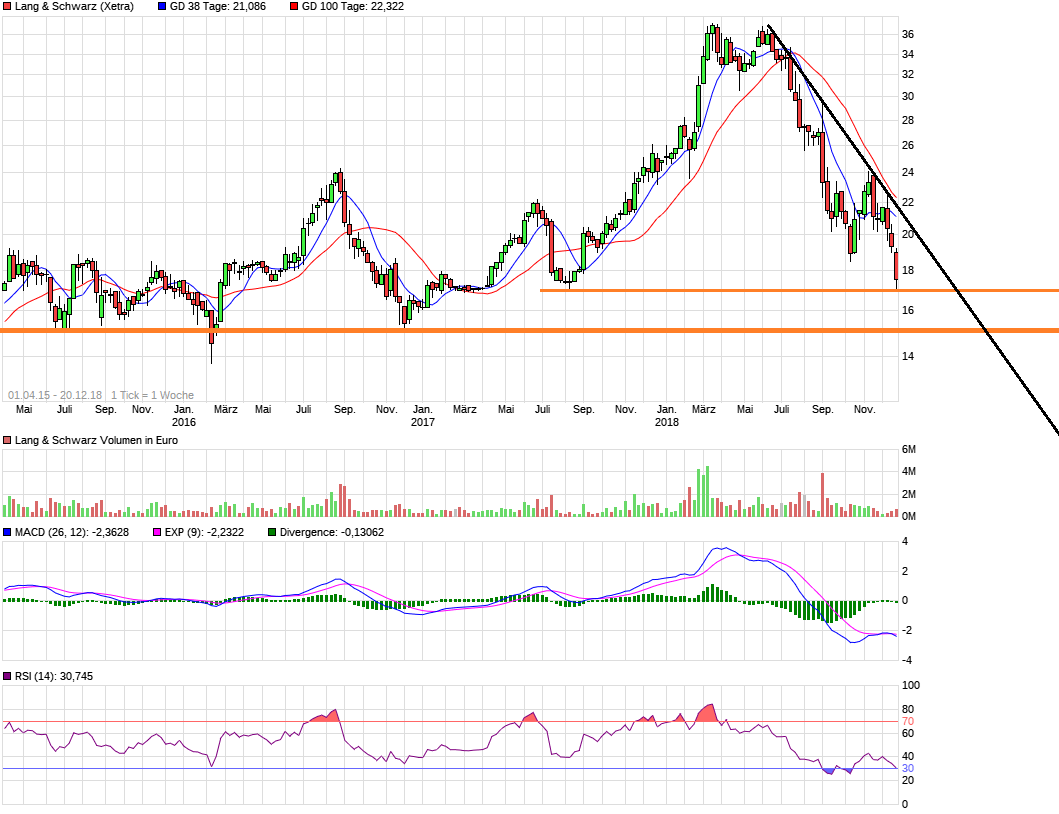This screenshot has width=1059, height=814.
Task: Click the 28 price axis value
Action: (x=908, y=120)
